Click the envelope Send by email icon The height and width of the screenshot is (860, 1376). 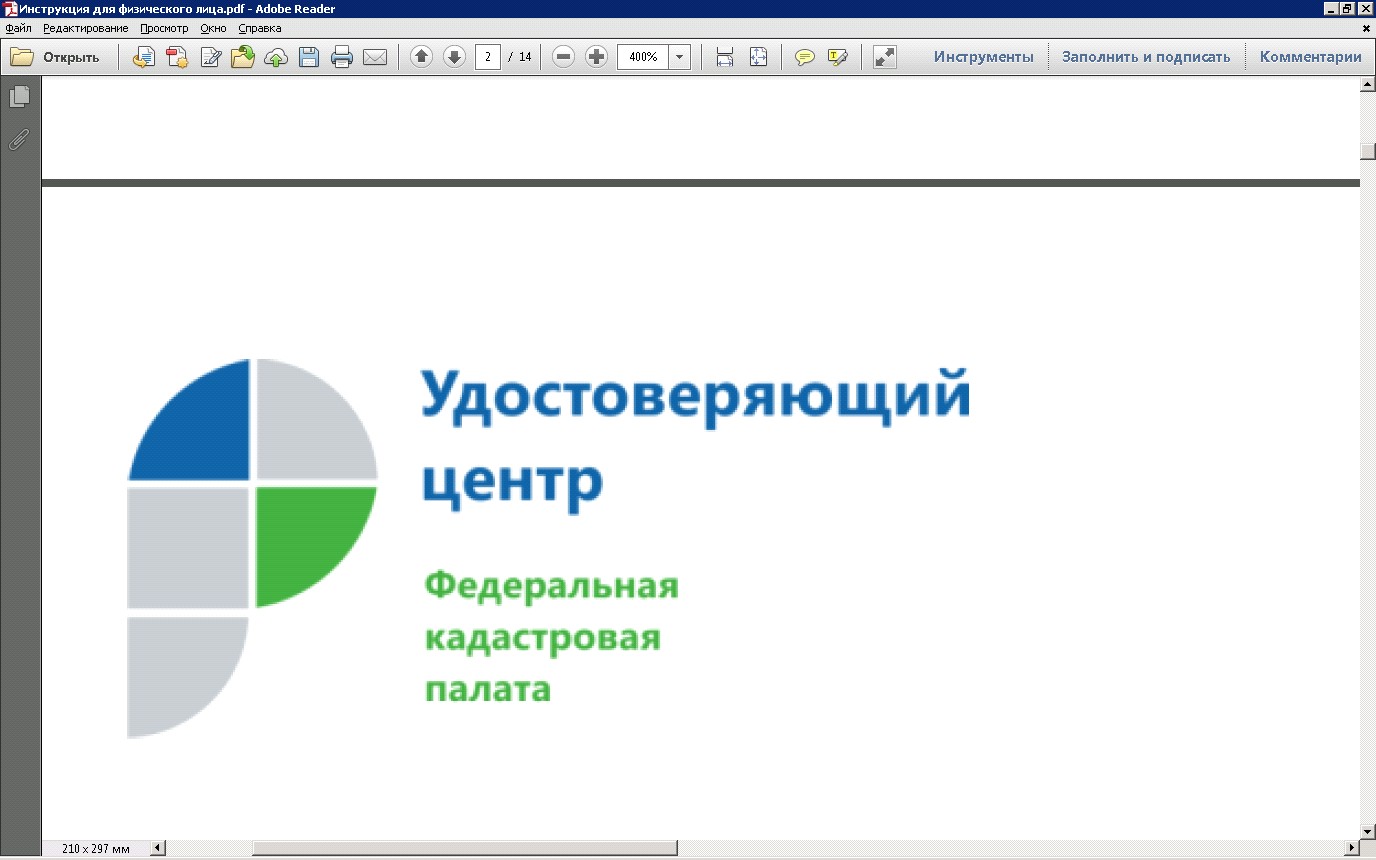[x=375, y=57]
